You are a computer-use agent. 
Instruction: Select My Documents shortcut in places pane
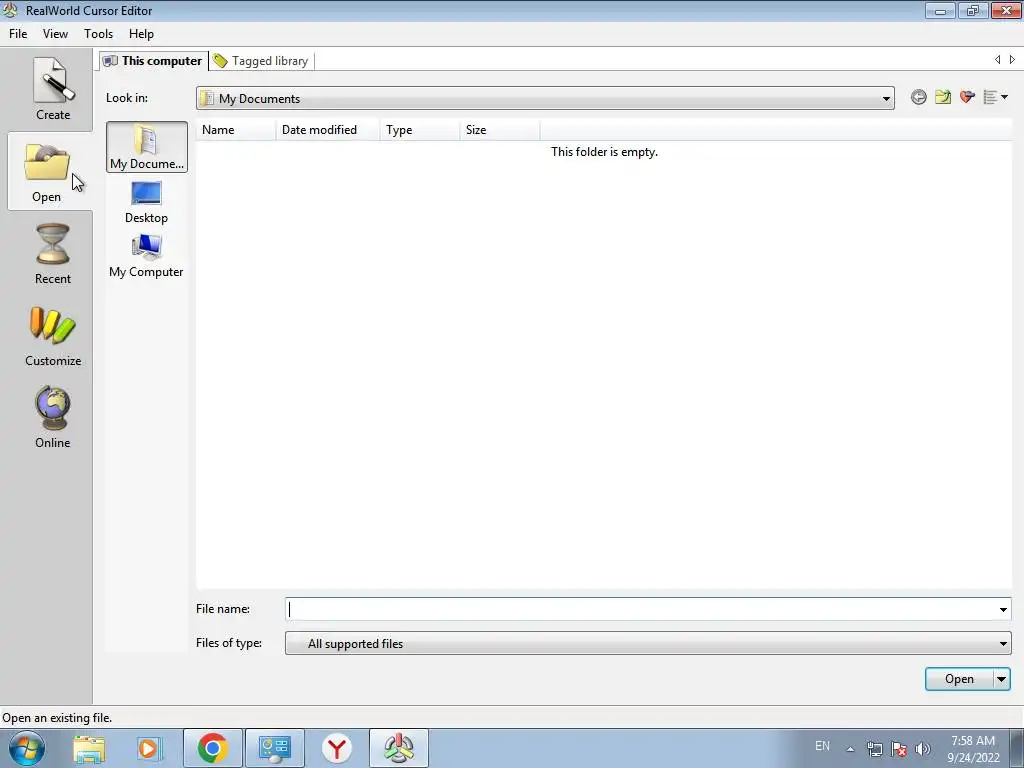146,147
